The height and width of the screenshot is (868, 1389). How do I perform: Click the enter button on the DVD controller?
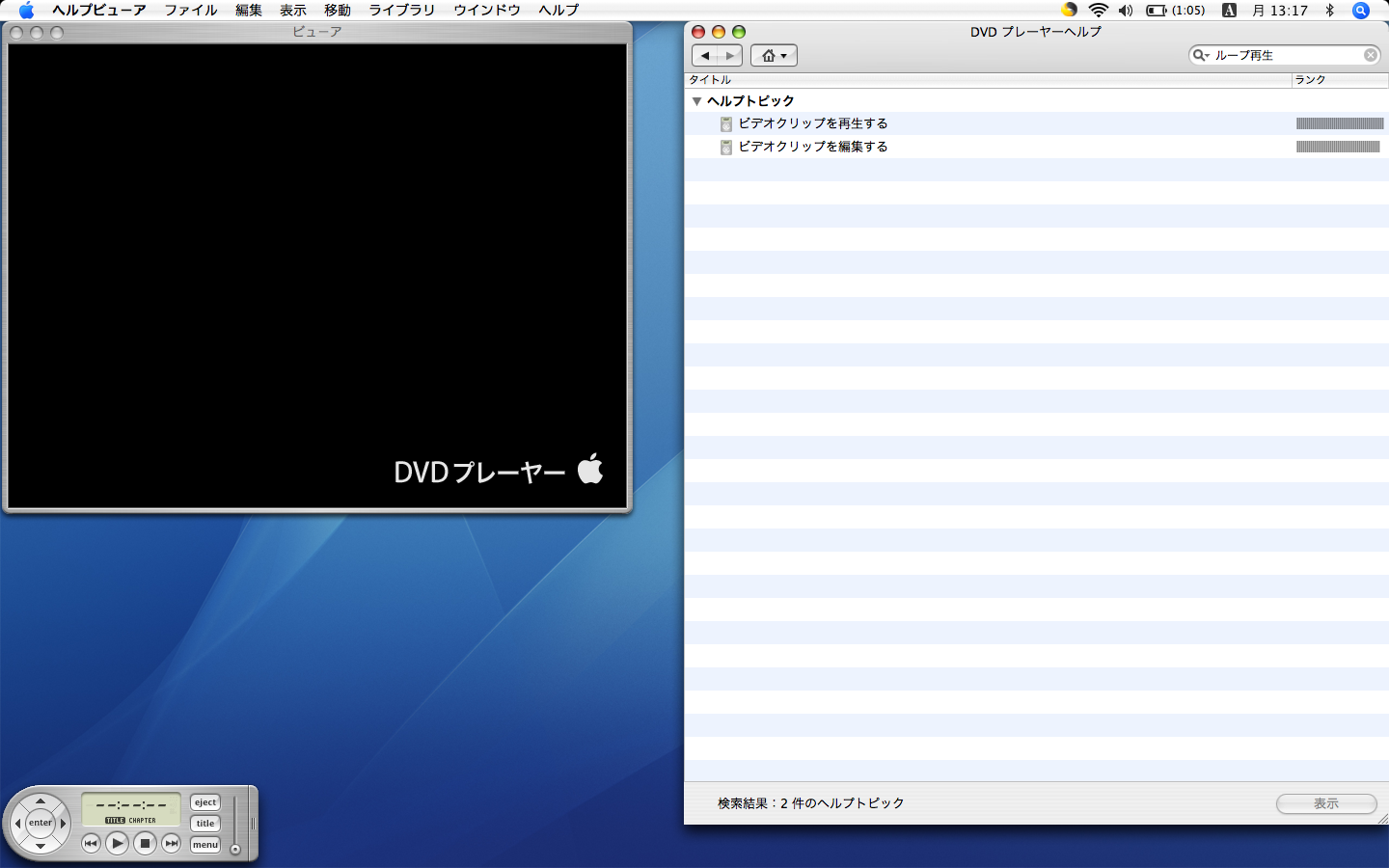coord(41,823)
